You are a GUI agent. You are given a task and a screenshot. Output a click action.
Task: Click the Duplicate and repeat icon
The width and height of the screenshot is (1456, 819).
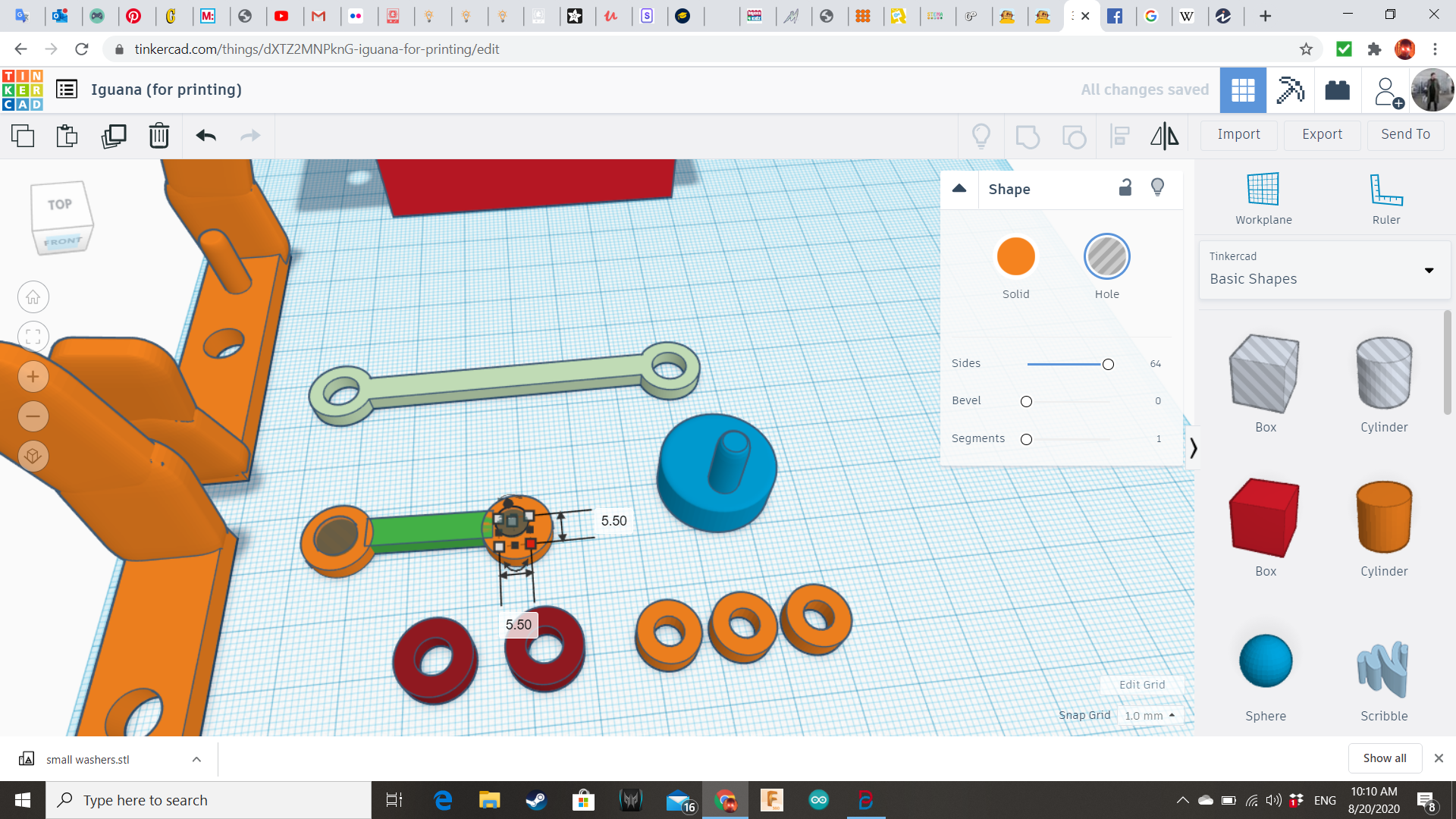114,136
